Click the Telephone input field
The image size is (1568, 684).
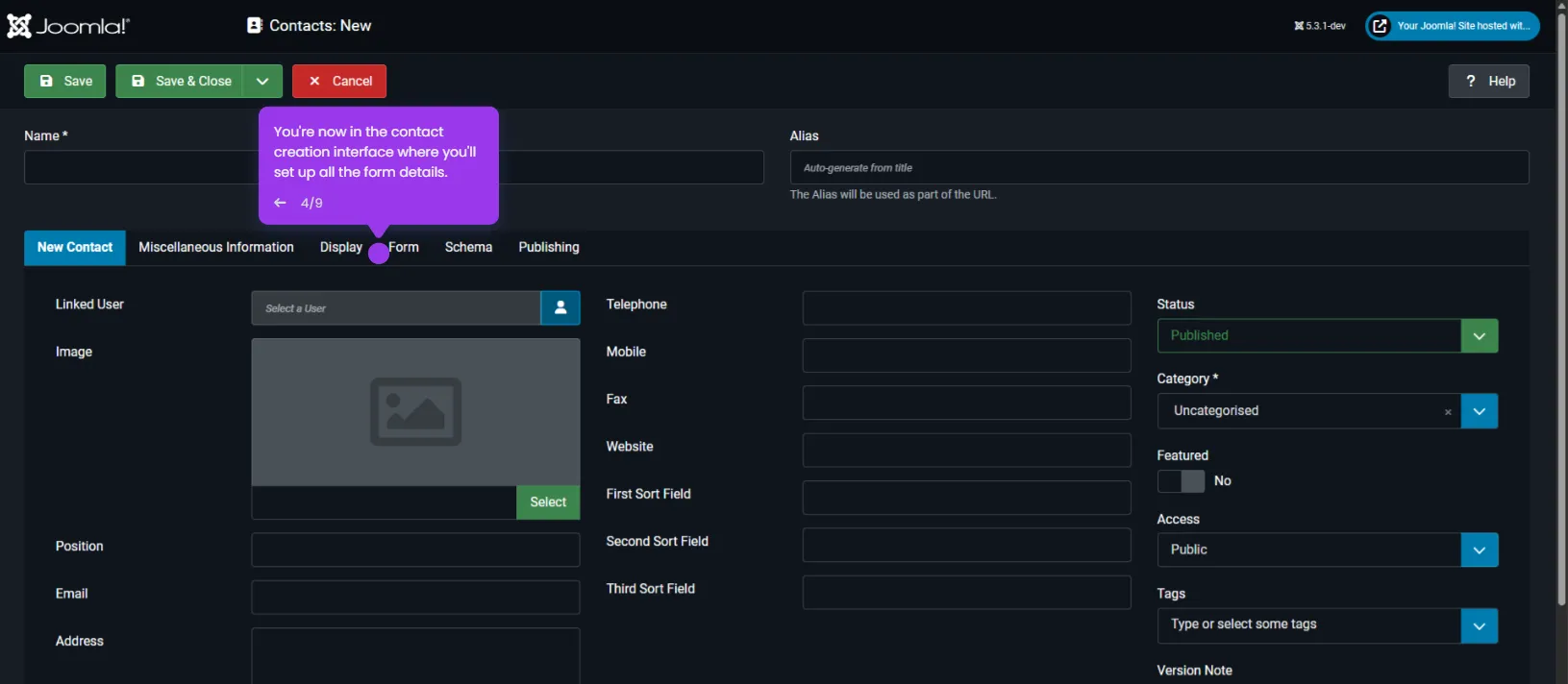click(967, 308)
